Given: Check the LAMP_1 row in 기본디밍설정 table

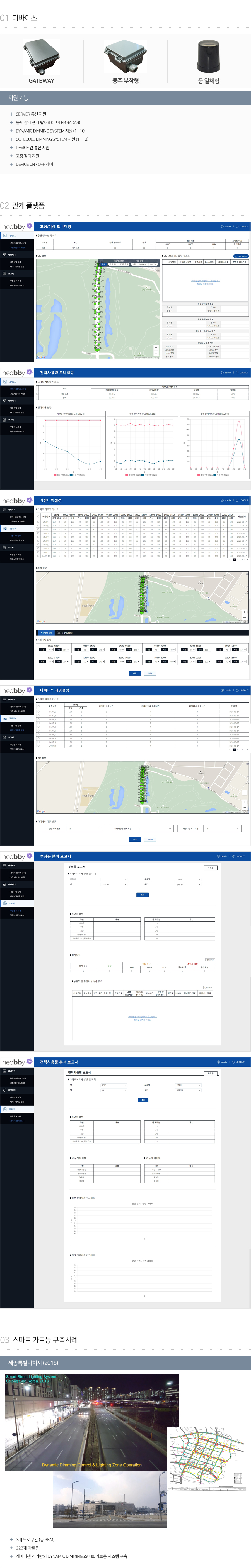Looking at the screenshot, I should [x=38, y=522].
